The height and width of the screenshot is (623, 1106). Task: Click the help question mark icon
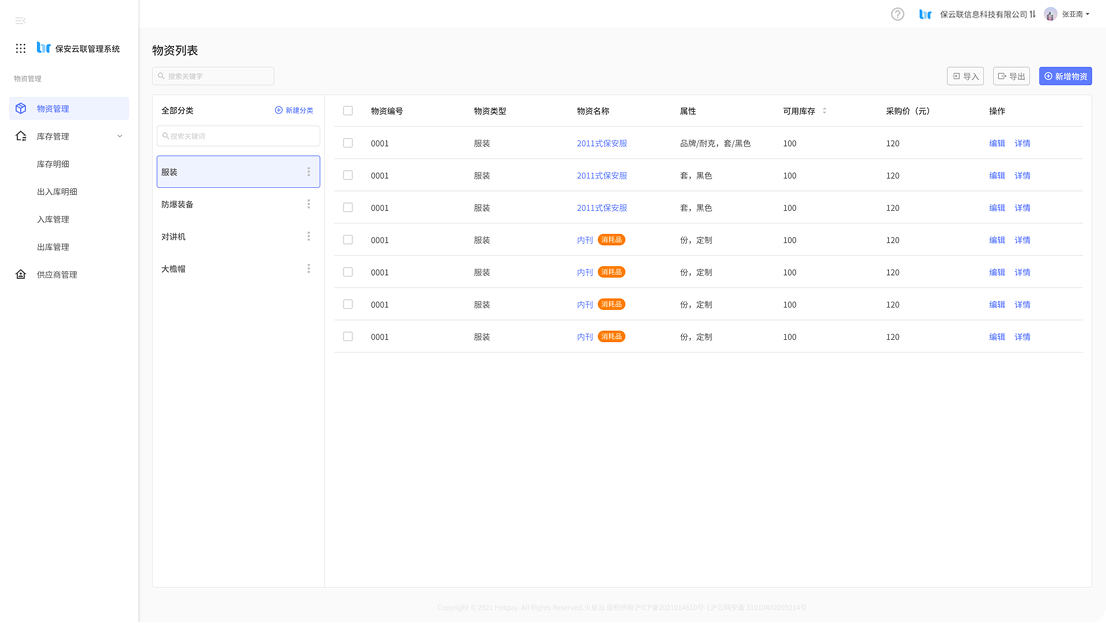coord(897,14)
